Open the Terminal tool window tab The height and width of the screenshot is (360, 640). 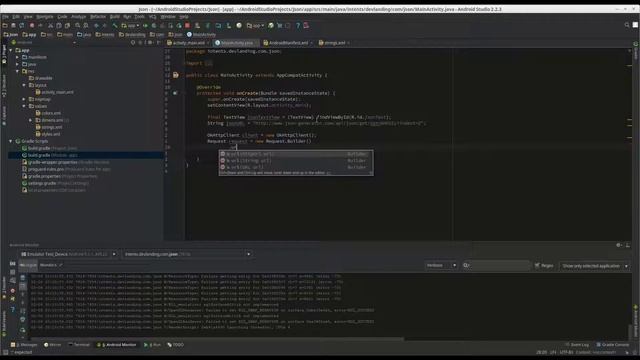[x=79, y=344]
